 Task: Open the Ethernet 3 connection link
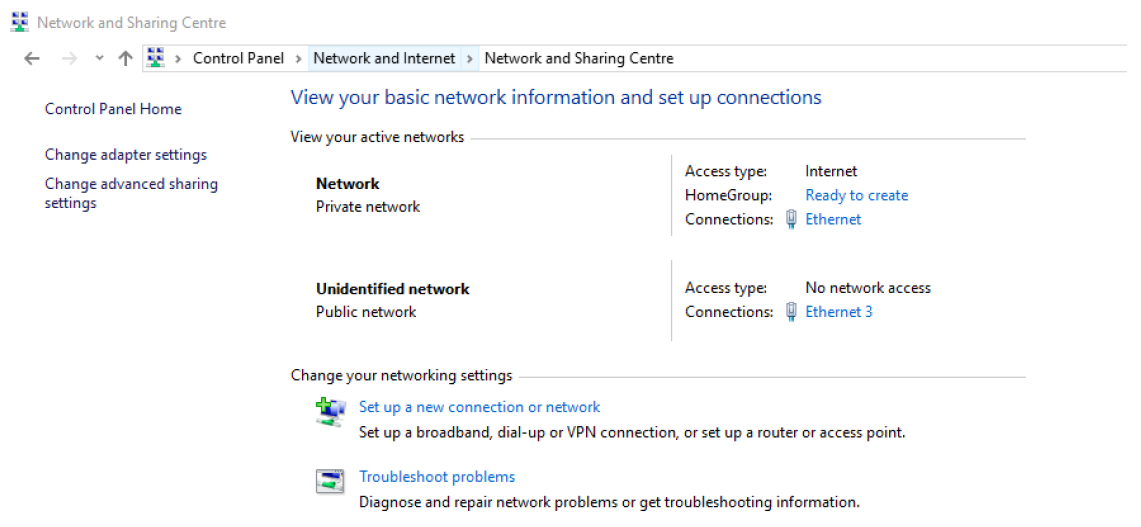pyautogui.click(x=838, y=312)
